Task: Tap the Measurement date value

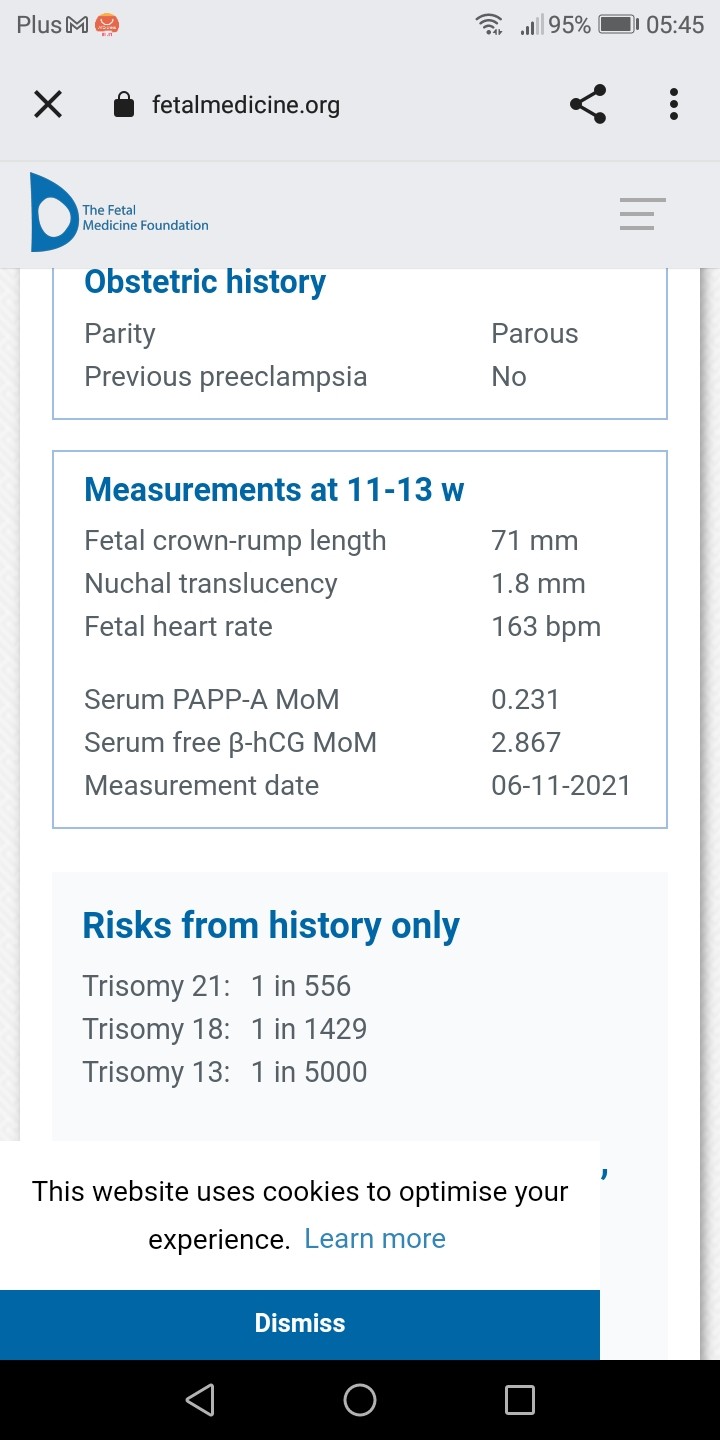Action: tap(561, 786)
